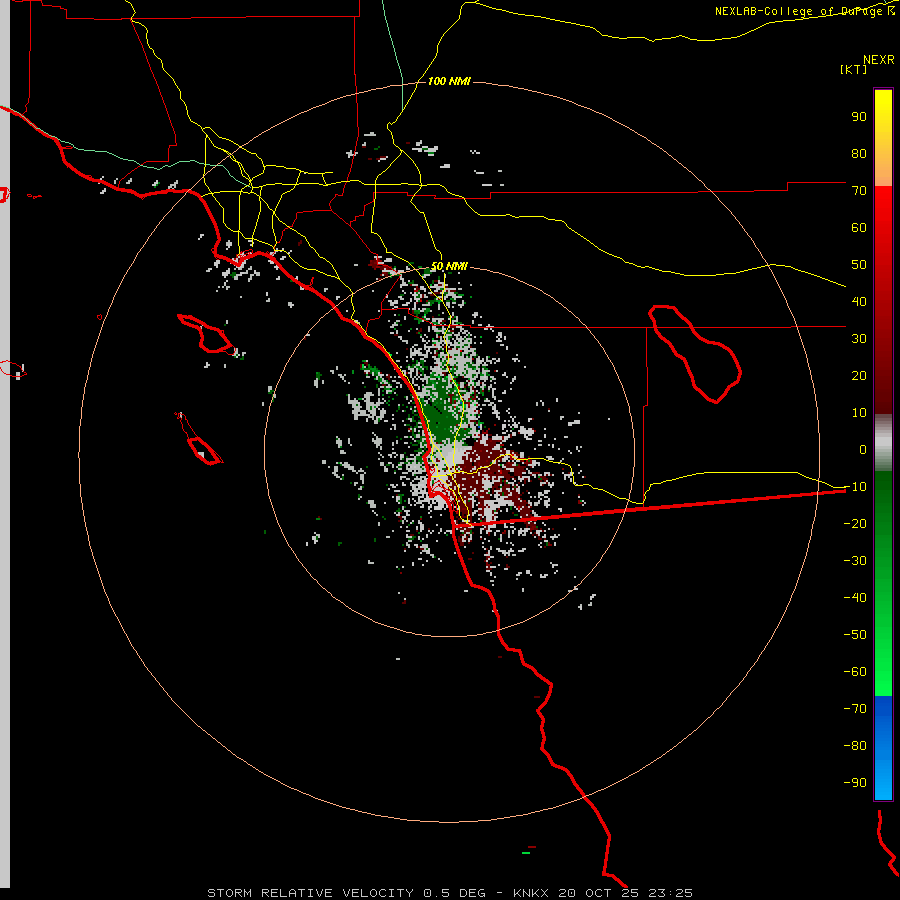Pick the bright red band below 70

coord(883,210)
